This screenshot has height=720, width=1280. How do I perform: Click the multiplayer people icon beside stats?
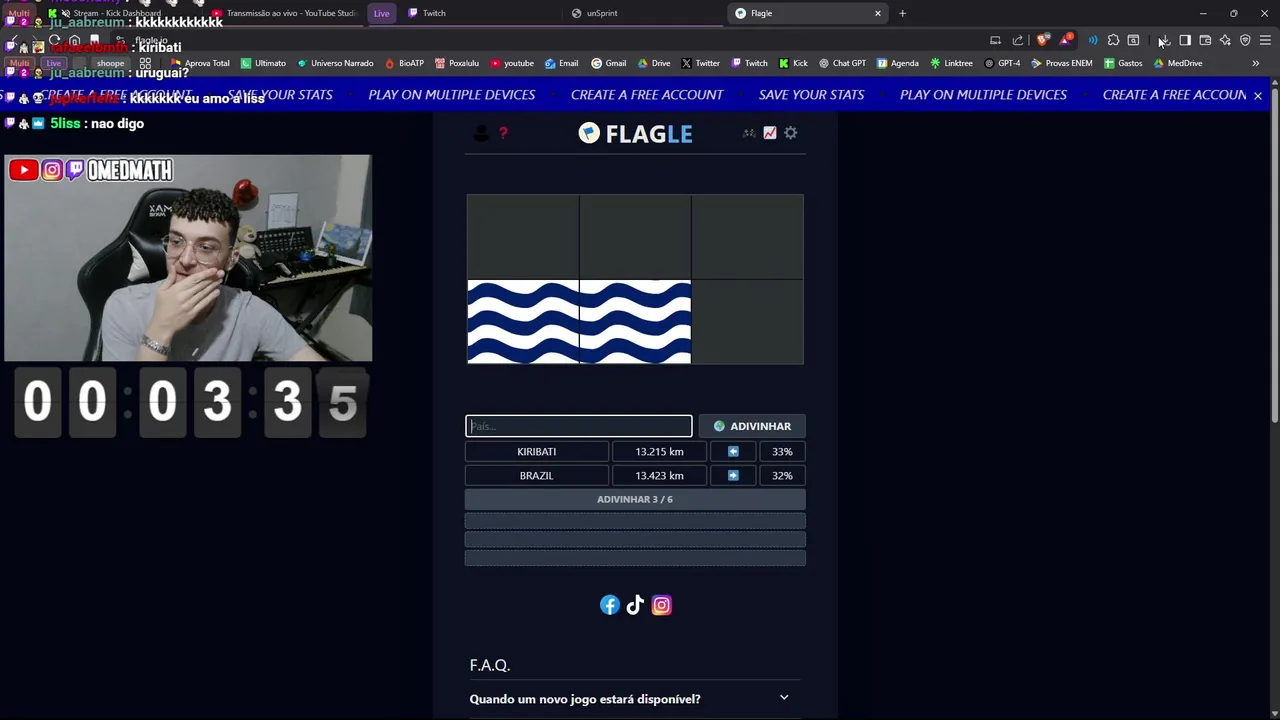(749, 133)
